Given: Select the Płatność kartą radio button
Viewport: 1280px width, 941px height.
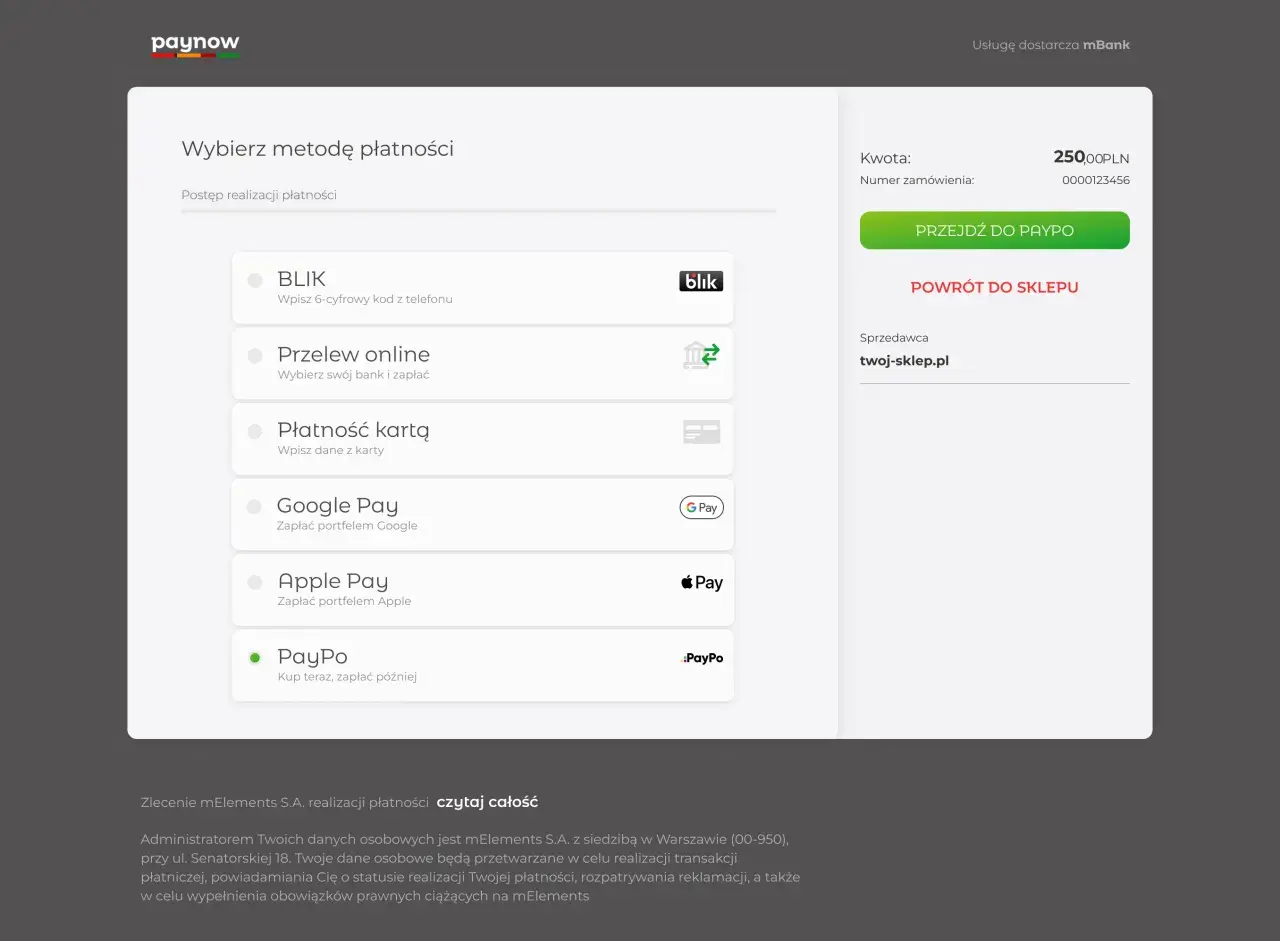Looking at the screenshot, I should [255, 431].
